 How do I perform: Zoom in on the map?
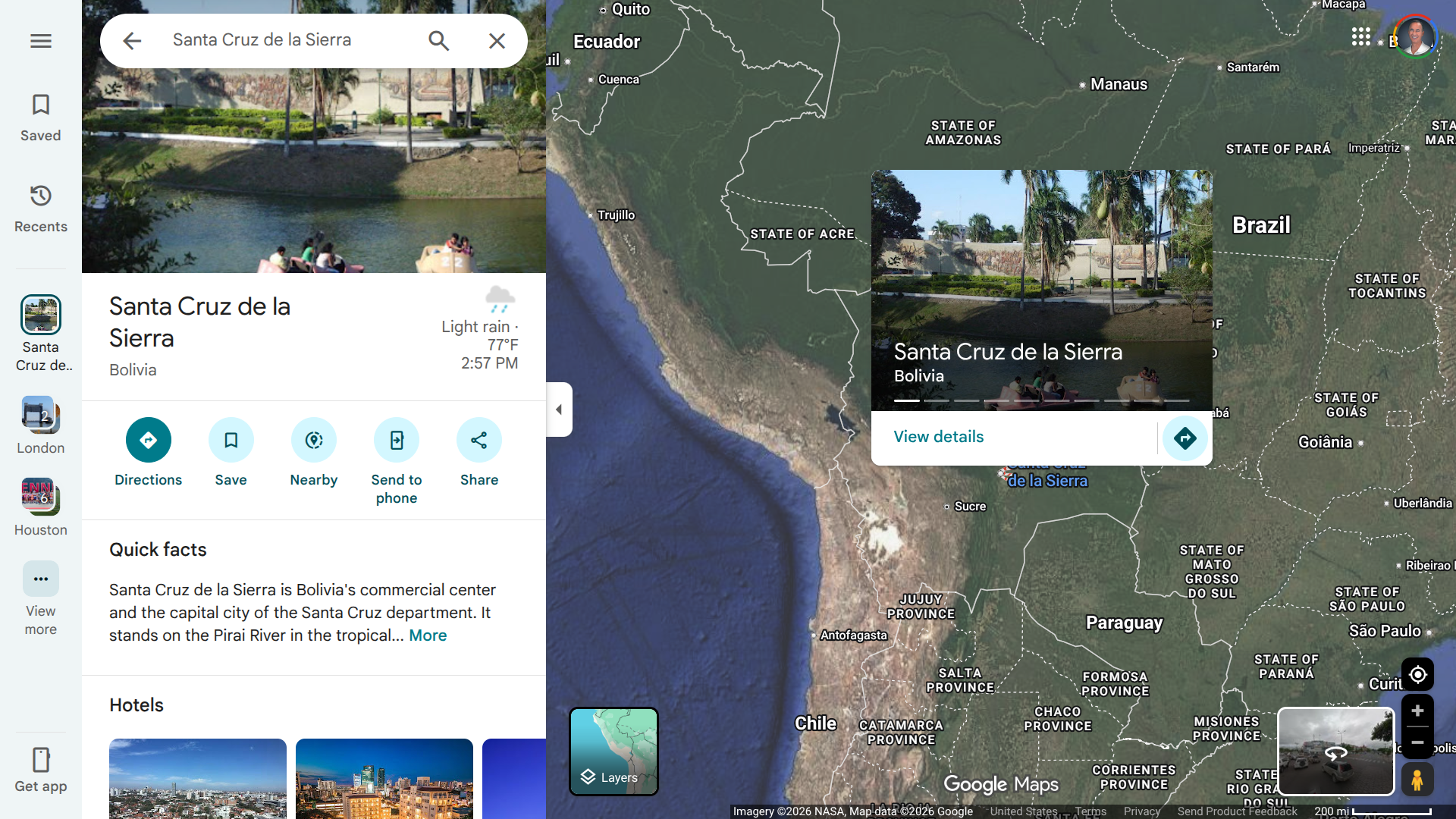click(x=1417, y=711)
